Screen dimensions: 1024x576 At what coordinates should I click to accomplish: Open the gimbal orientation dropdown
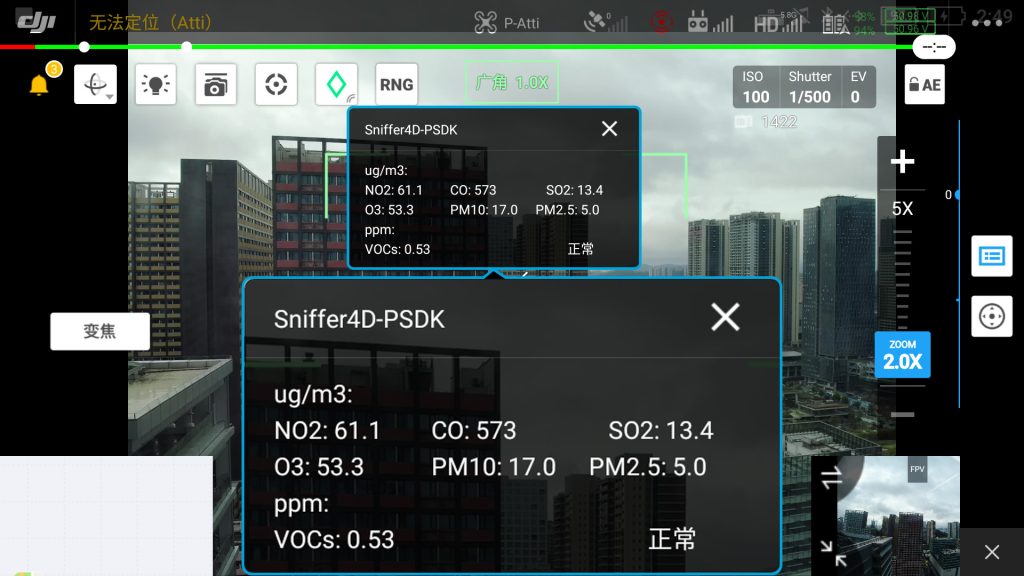pyautogui.click(x=95, y=84)
